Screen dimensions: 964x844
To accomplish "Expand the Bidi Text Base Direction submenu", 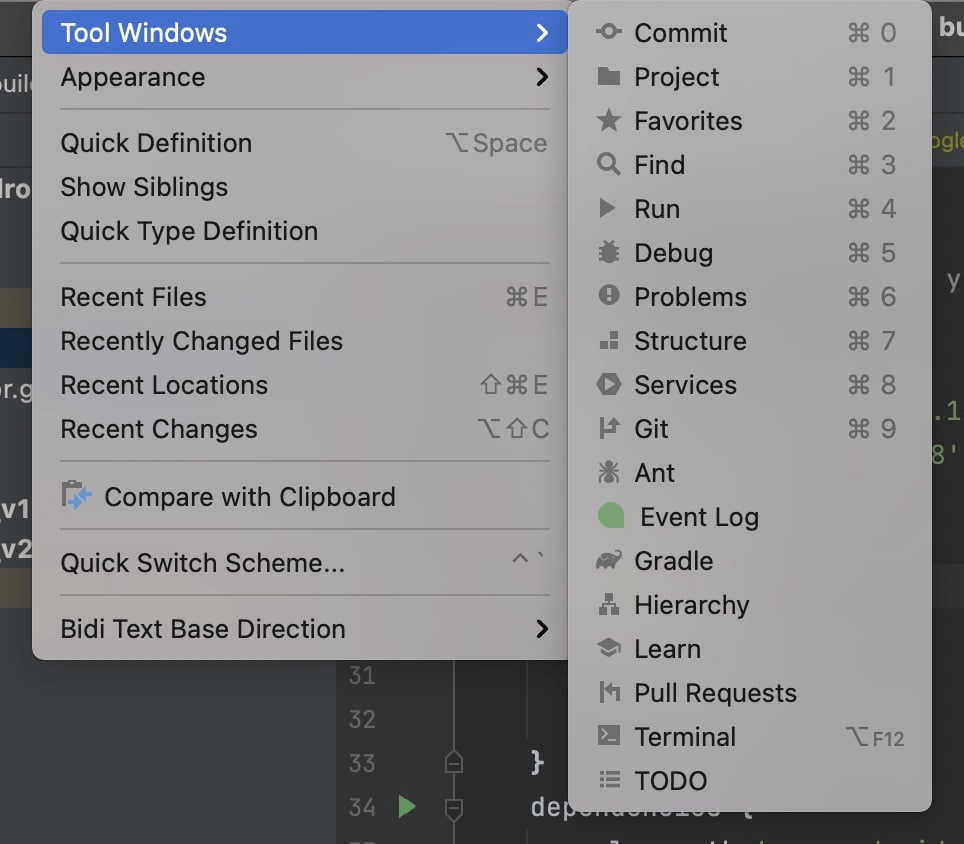I will [x=204, y=629].
